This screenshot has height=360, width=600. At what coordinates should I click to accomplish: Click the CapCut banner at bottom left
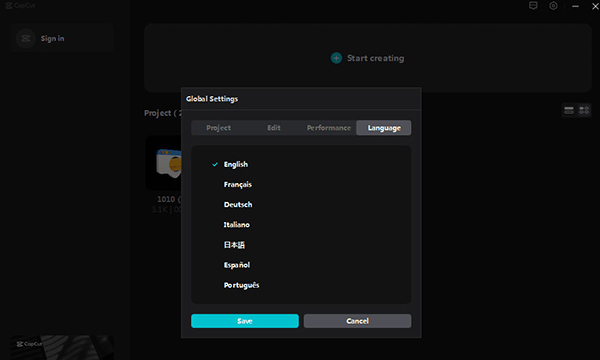point(62,347)
